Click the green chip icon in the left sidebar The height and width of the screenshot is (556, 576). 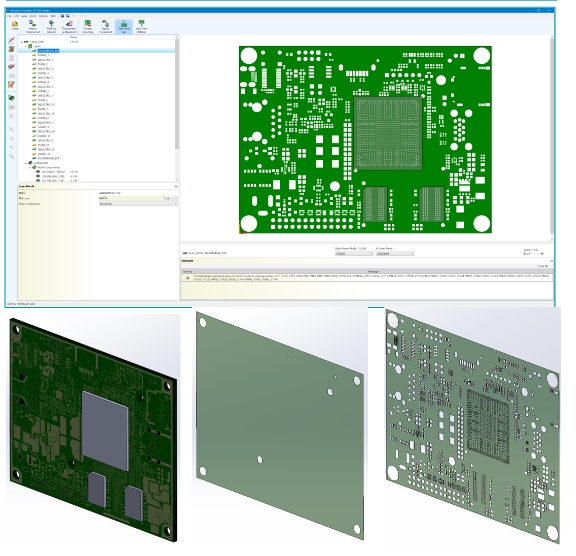11,98
